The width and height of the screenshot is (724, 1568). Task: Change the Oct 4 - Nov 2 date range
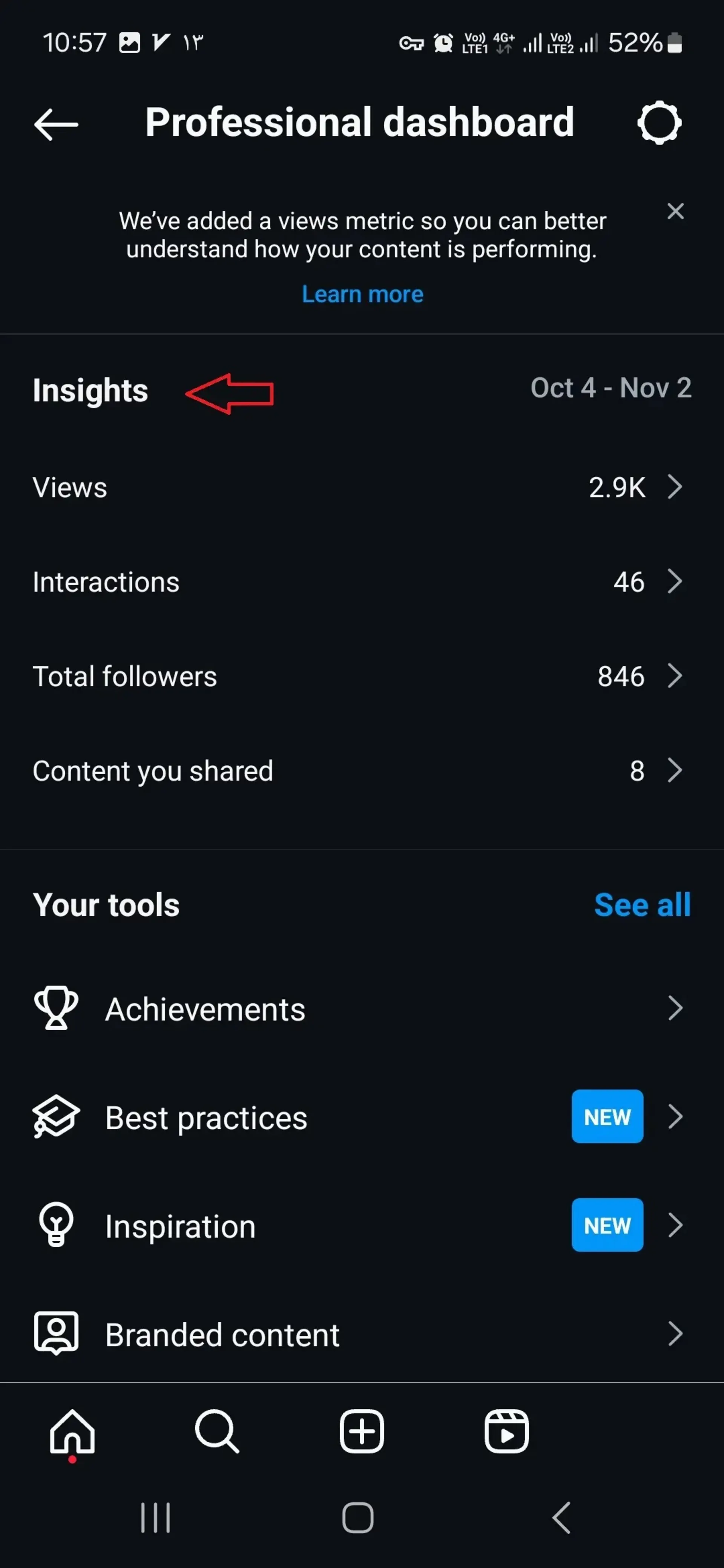[611, 388]
